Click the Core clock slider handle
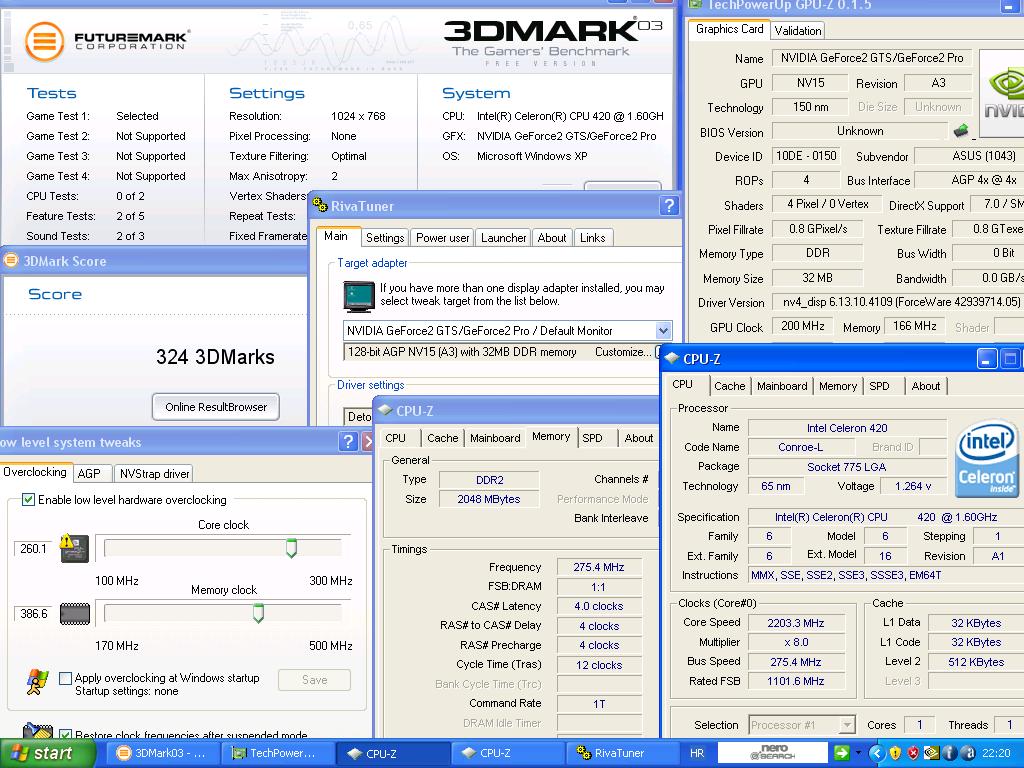Screen dimensions: 1024x768 tap(291, 548)
